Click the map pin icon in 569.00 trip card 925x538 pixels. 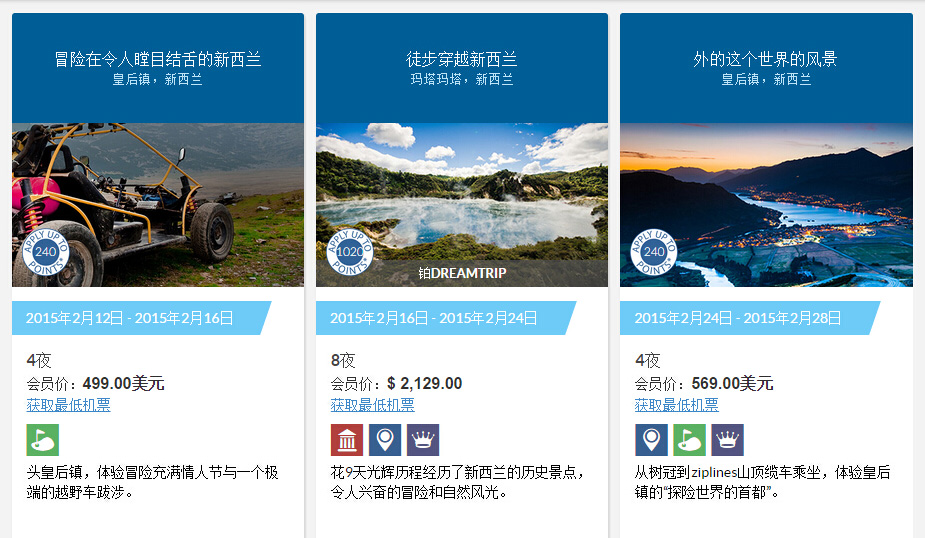(x=651, y=440)
